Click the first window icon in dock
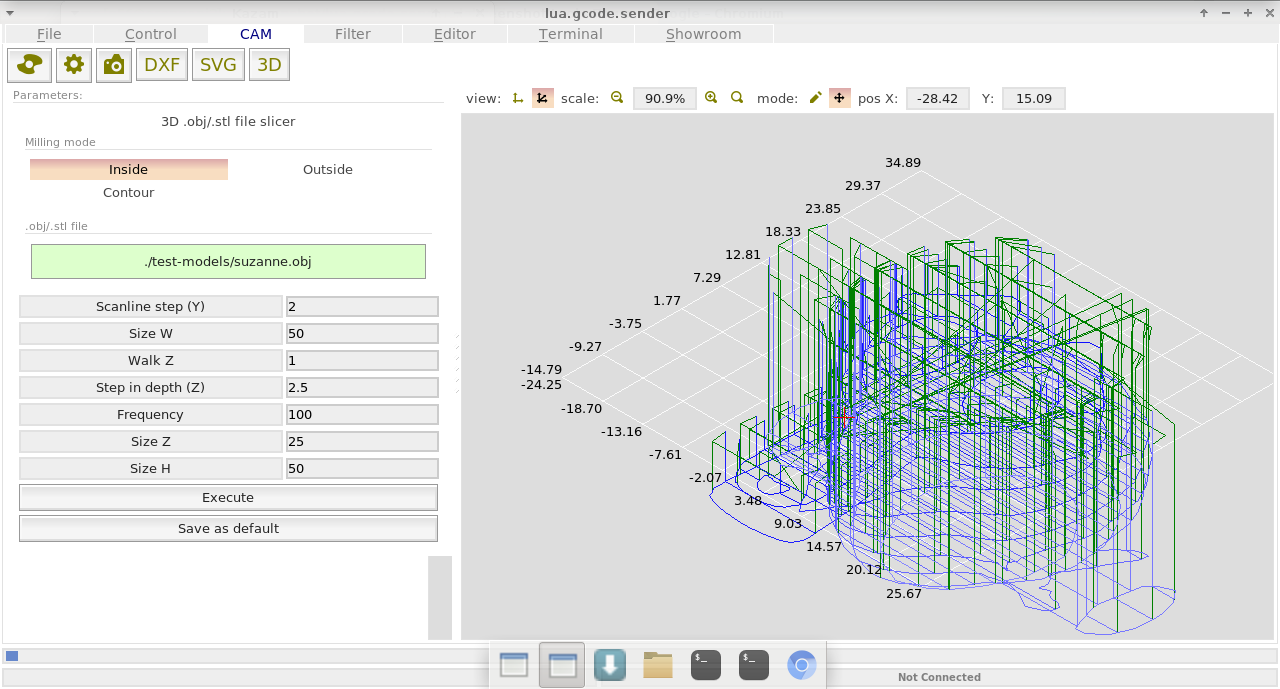 (x=514, y=665)
